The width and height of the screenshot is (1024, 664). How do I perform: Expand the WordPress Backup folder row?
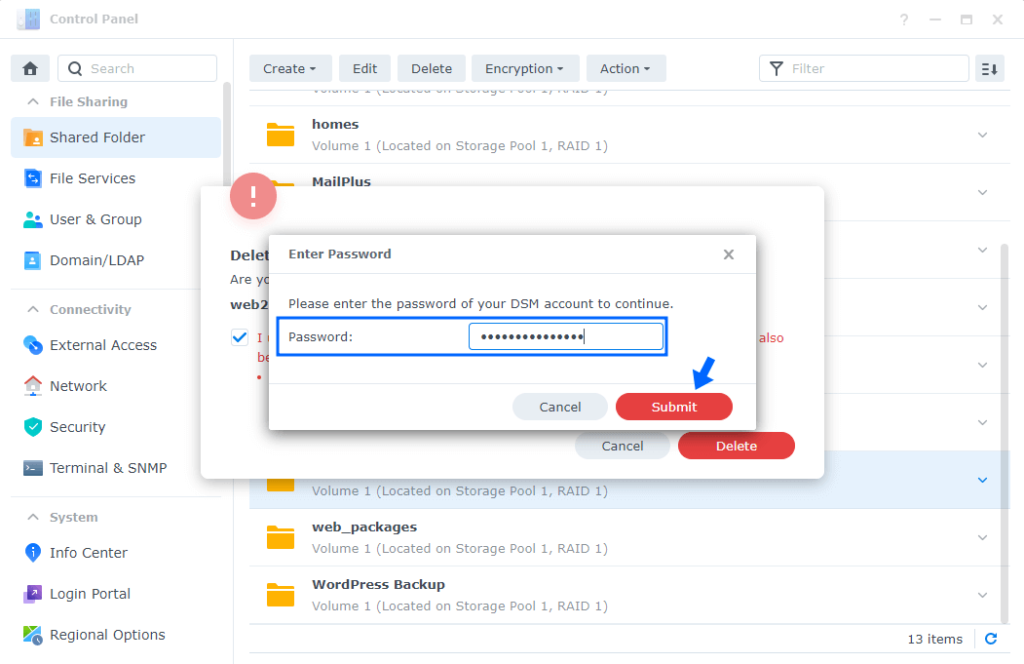point(981,593)
